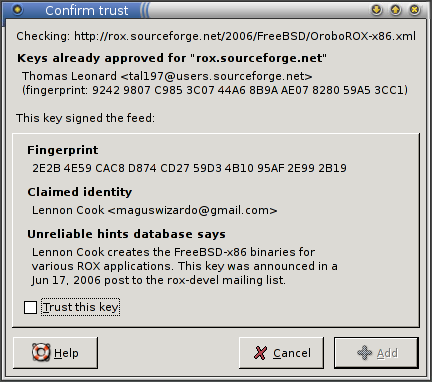Click the up-arrow title bar button
Screen dimensions: 432x382
click(x=396, y=10)
